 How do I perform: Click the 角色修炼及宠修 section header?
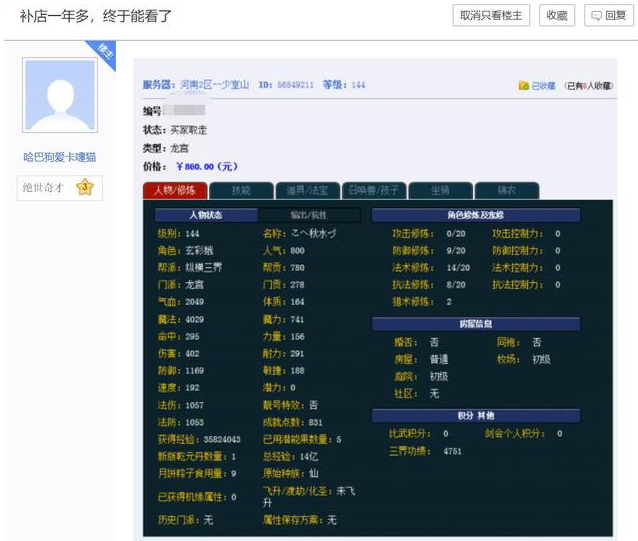476,215
